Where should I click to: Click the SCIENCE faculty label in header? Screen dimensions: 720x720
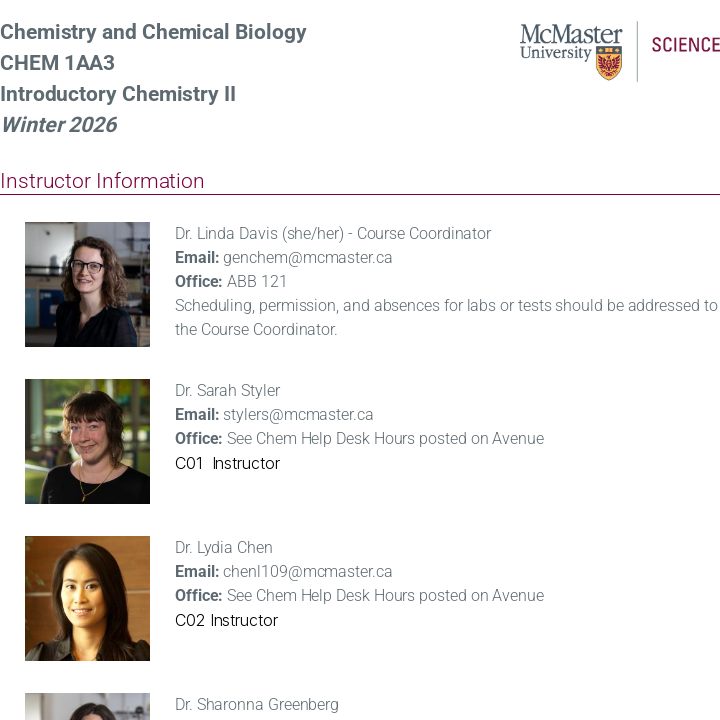click(x=685, y=45)
